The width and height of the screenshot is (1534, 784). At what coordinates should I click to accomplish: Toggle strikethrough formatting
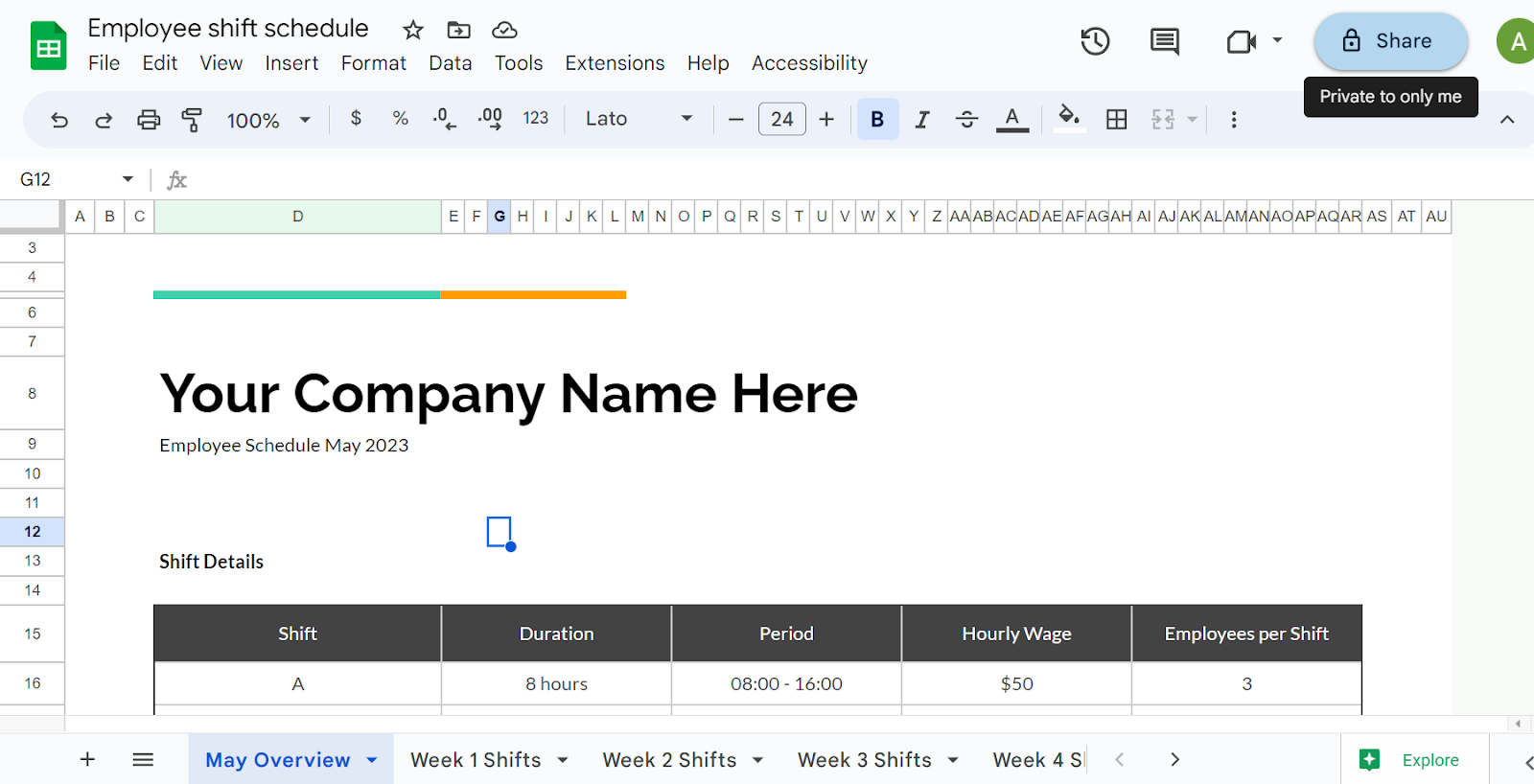(966, 120)
